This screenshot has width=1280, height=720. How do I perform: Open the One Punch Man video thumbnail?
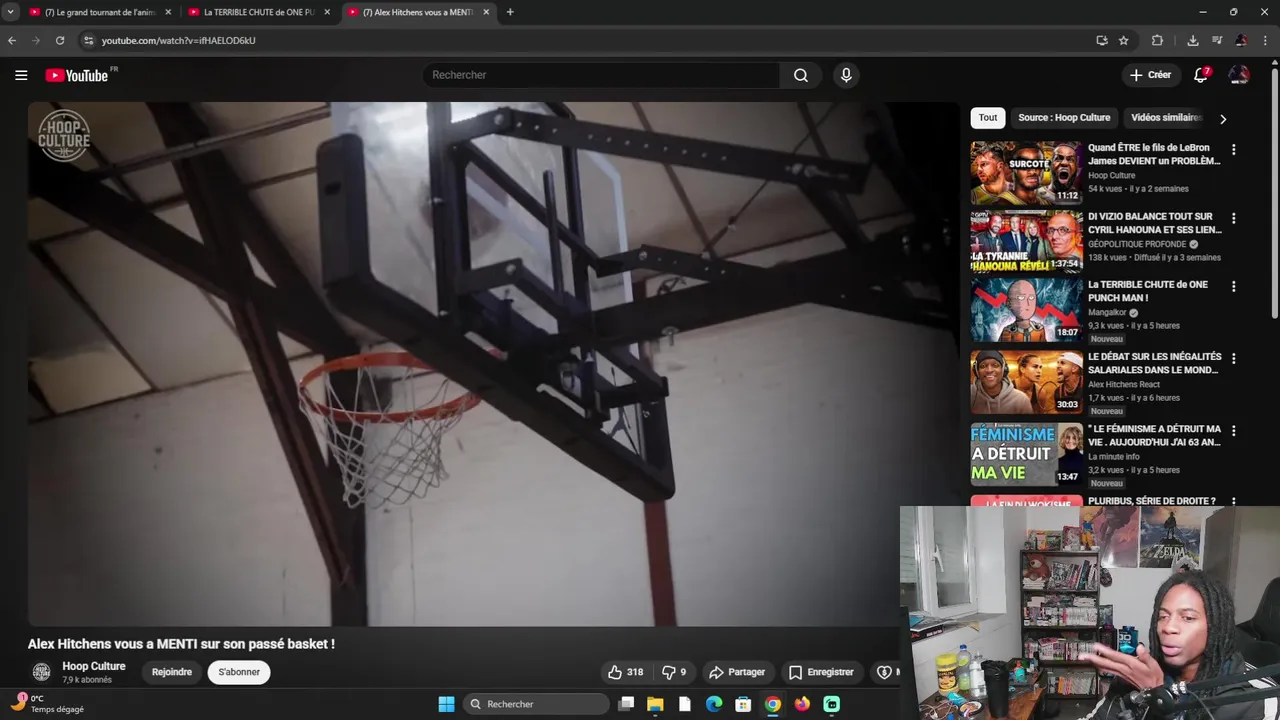pyautogui.click(x=1026, y=310)
